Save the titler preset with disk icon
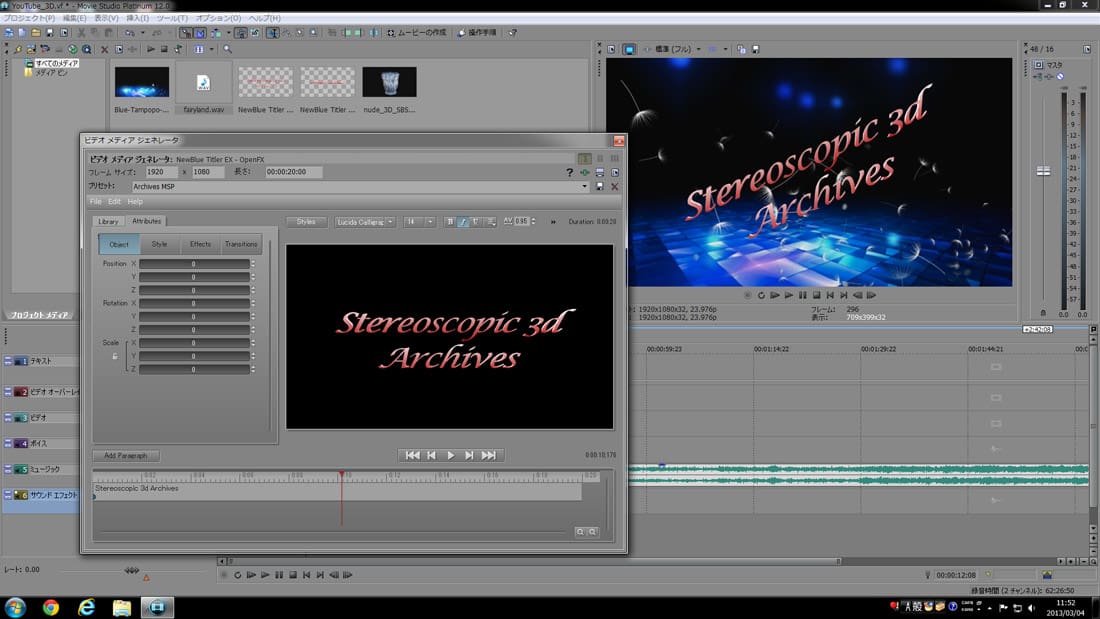Screen dimensions: 1100x619 (600, 186)
